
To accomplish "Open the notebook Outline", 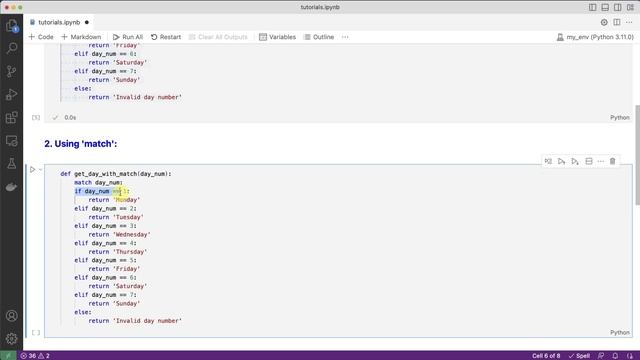I will [319, 37].
